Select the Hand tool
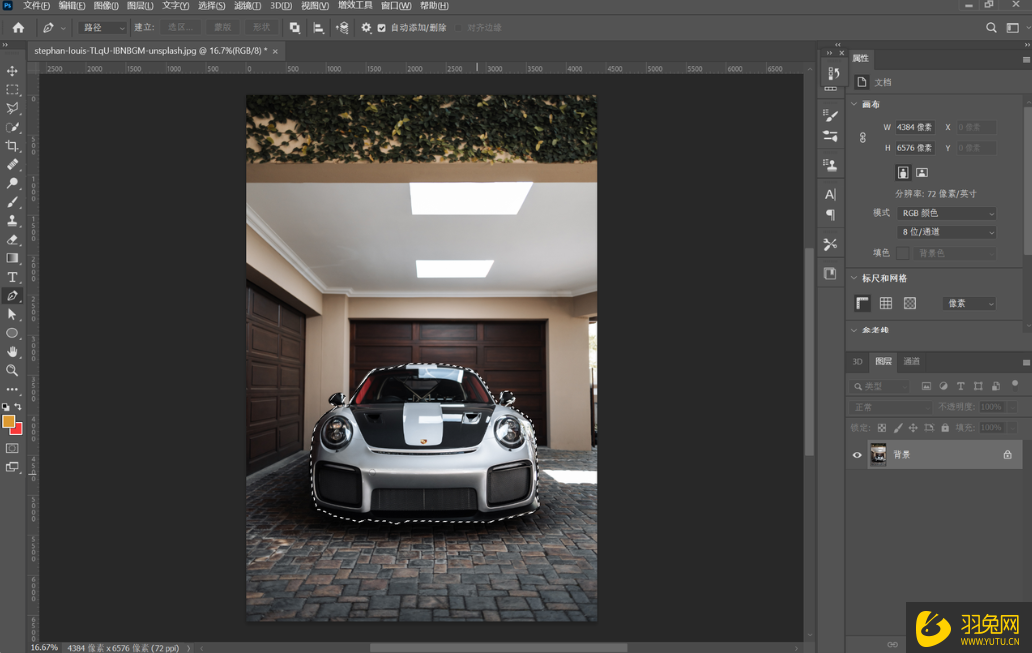 click(12, 352)
